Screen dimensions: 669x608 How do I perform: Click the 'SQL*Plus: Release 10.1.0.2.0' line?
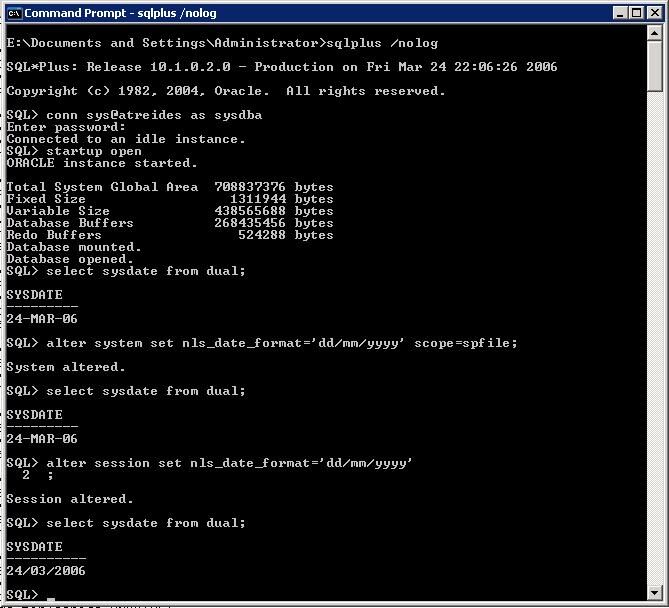pos(282,67)
